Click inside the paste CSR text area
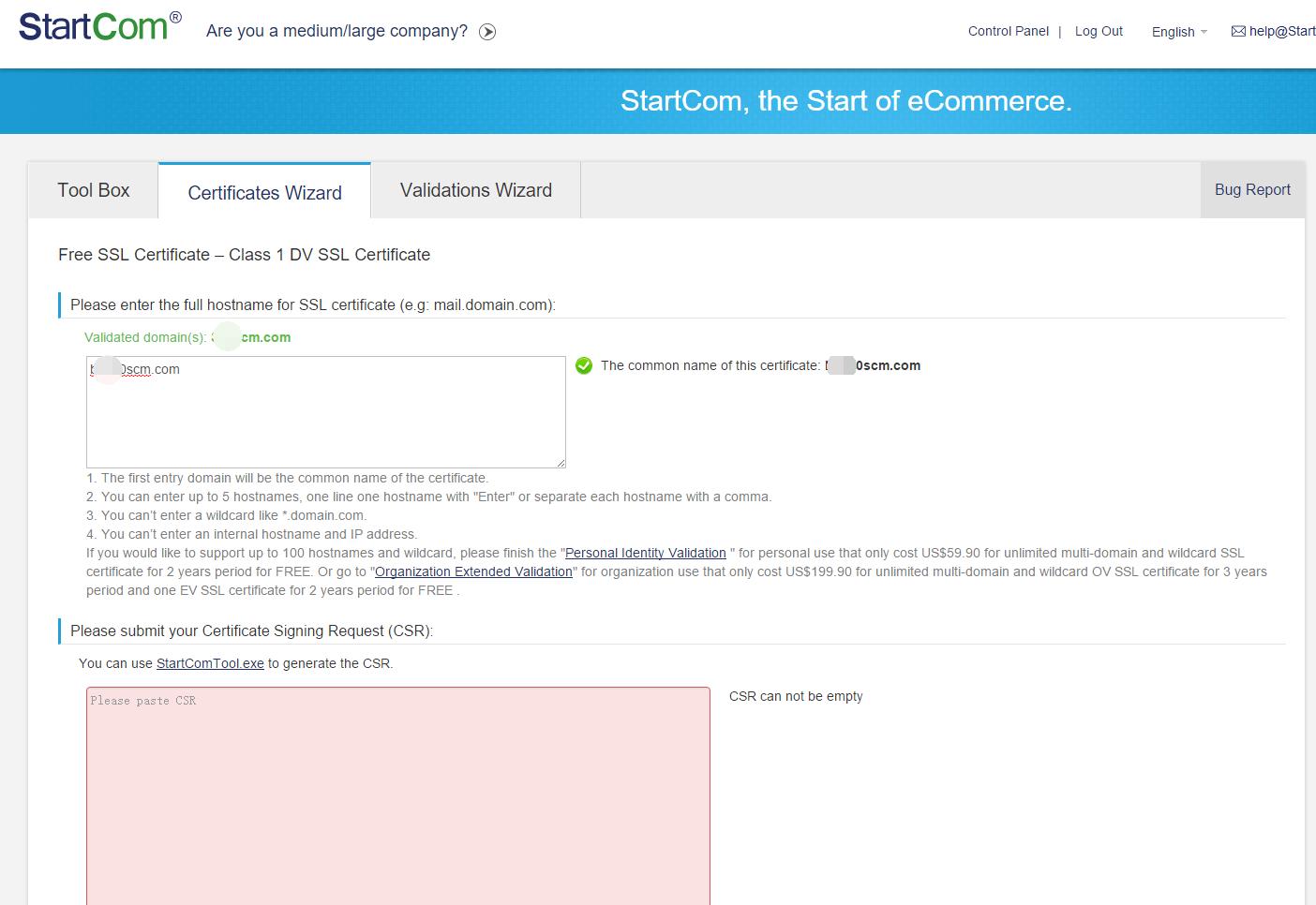The height and width of the screenshot is (905, 1316). 397,796
